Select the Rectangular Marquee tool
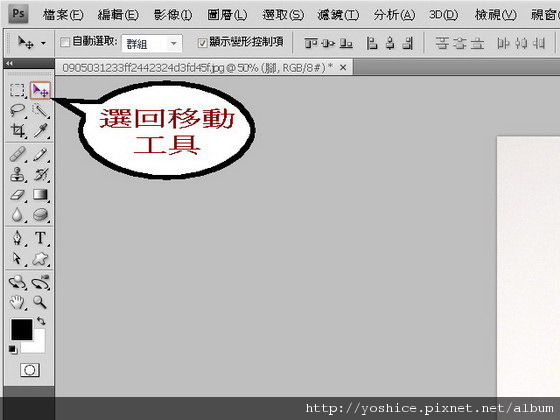 [x=17, y=90]
